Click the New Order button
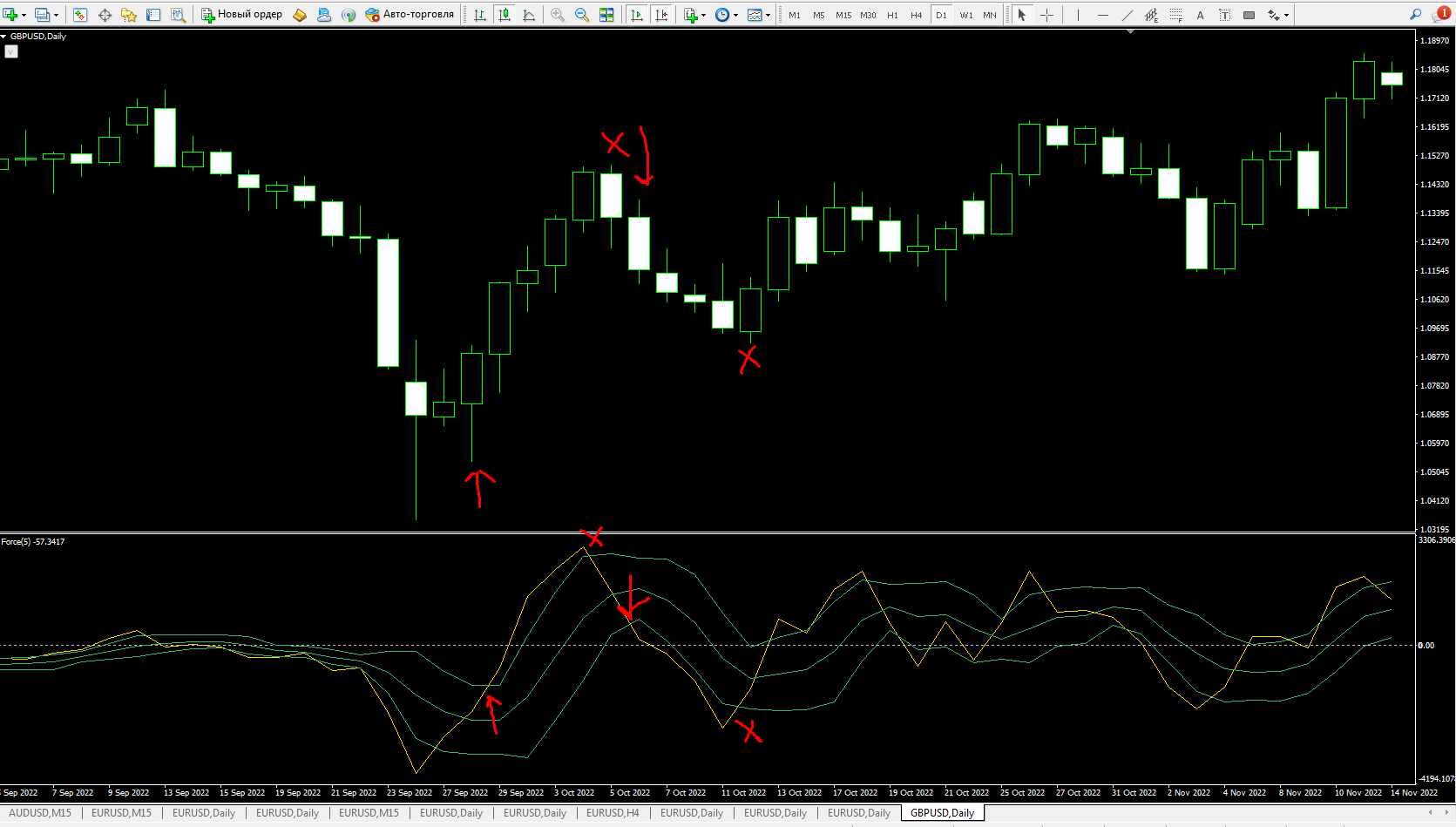1456x827 pixels. (x=242, y=15)
